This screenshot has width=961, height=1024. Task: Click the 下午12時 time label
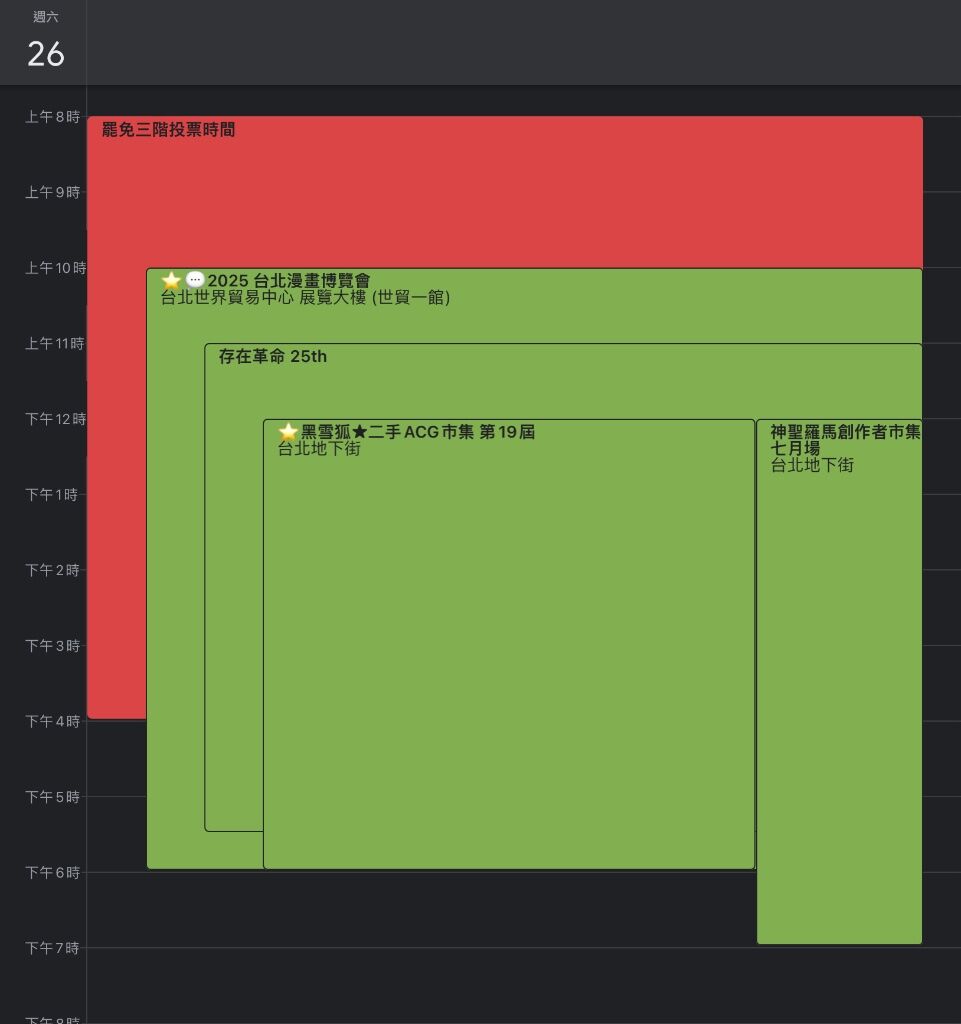click(x=55, y=419)
